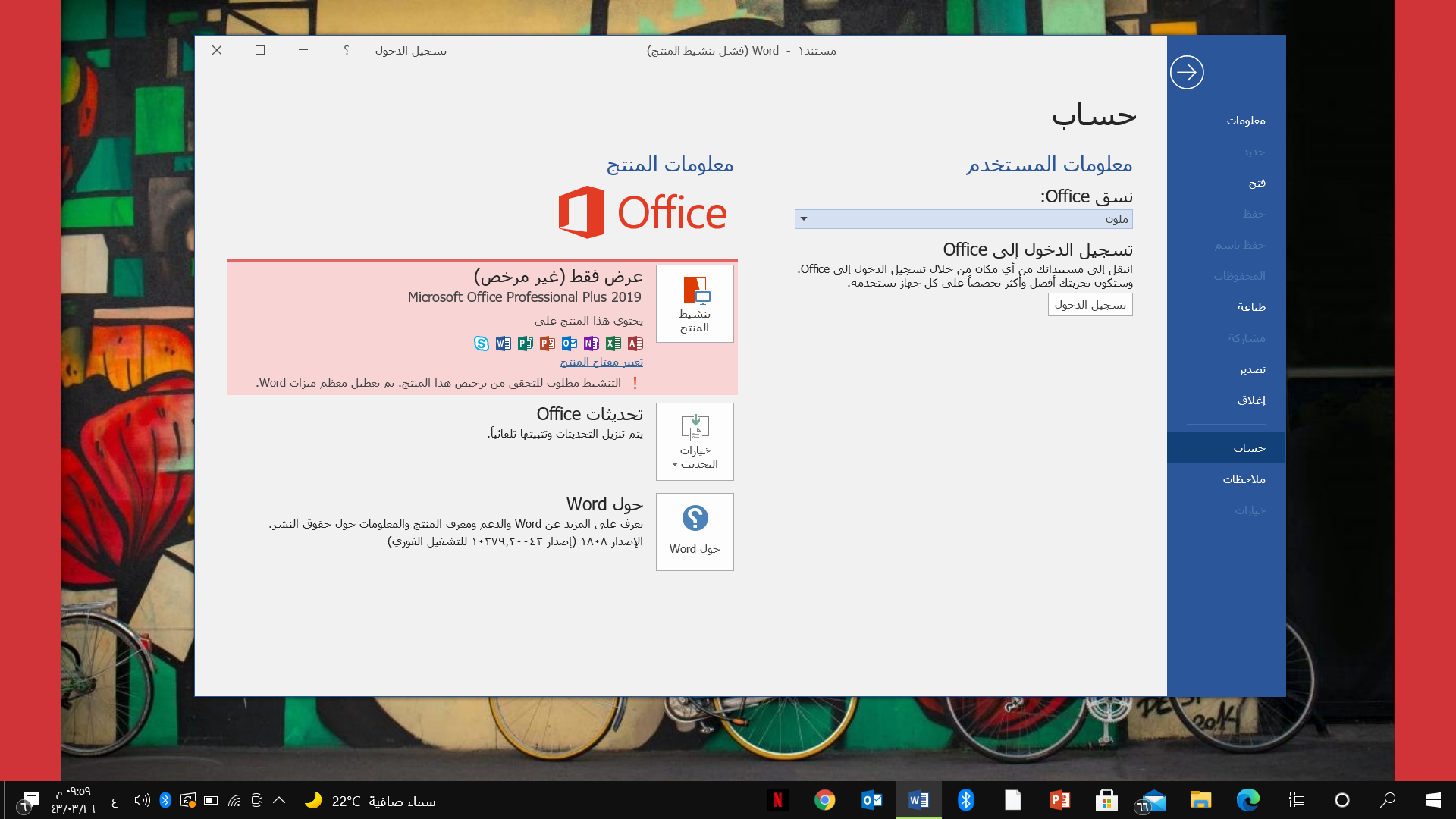Click the Skype icon in product apps
This screenshot has height=819, width=1456.
pos(482,344)
